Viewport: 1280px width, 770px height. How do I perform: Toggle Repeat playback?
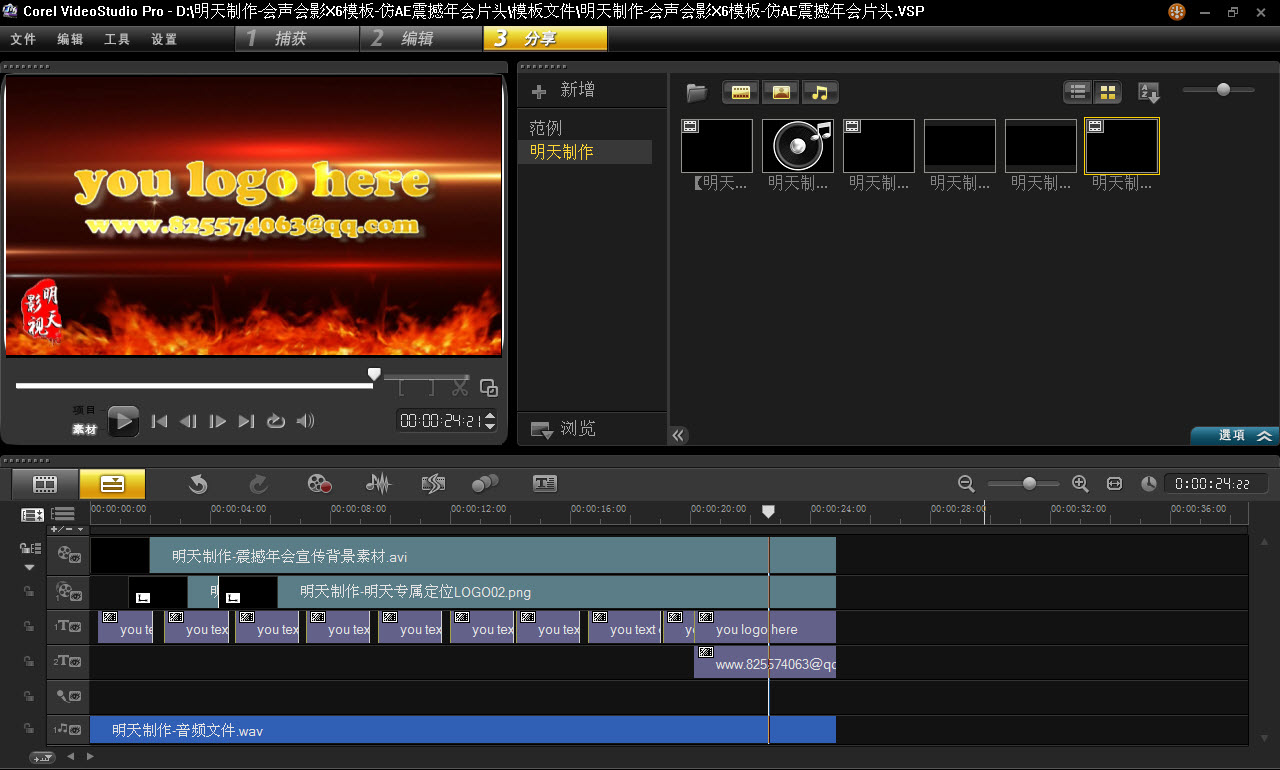click(x=276, y=421)
